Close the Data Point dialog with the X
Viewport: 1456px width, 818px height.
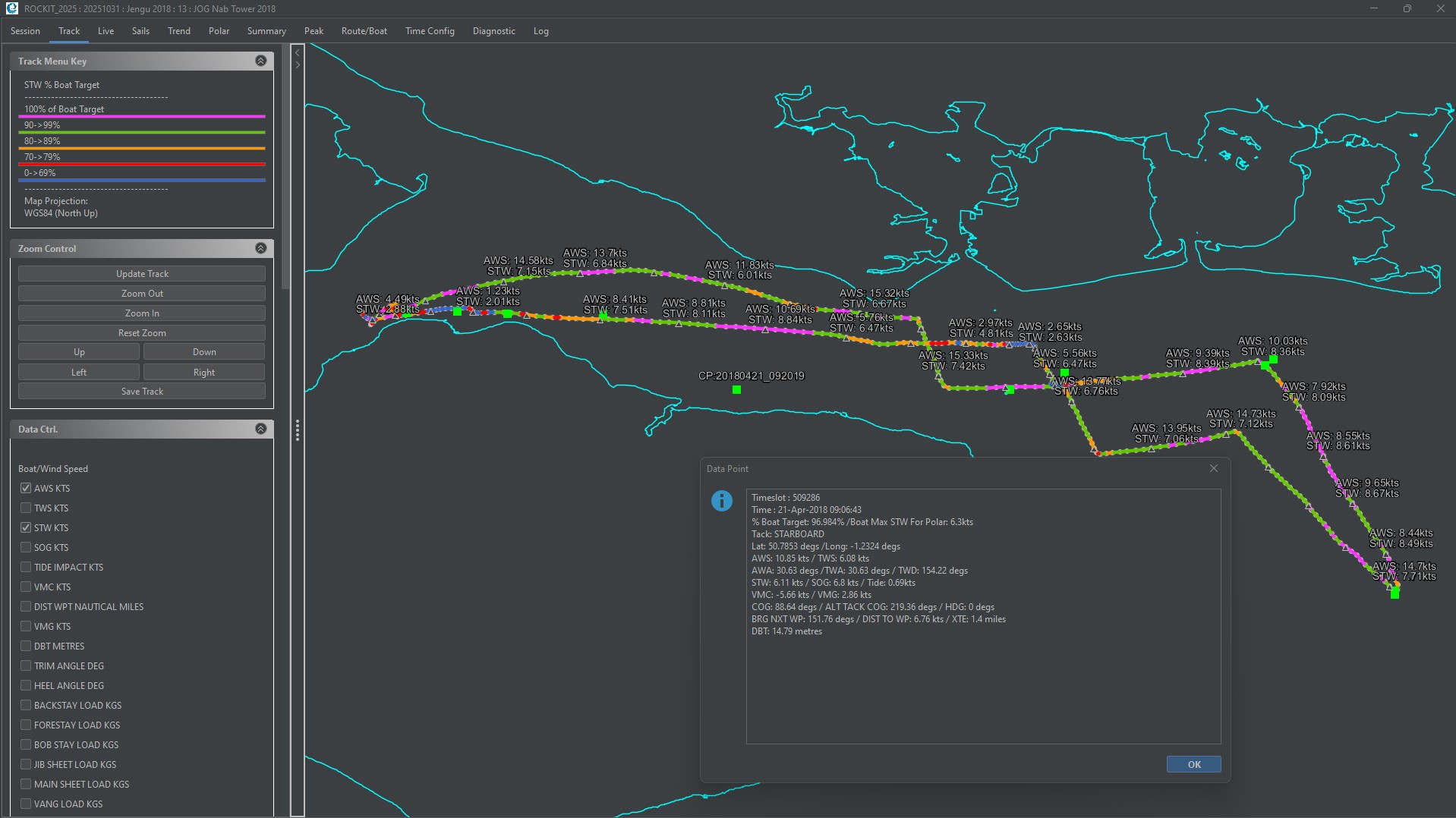click(x=1213, y=468)
